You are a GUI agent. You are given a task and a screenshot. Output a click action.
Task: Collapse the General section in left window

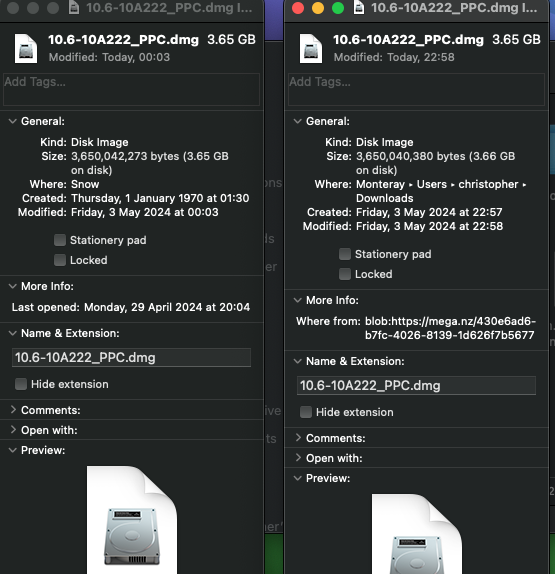pos(13,121)
